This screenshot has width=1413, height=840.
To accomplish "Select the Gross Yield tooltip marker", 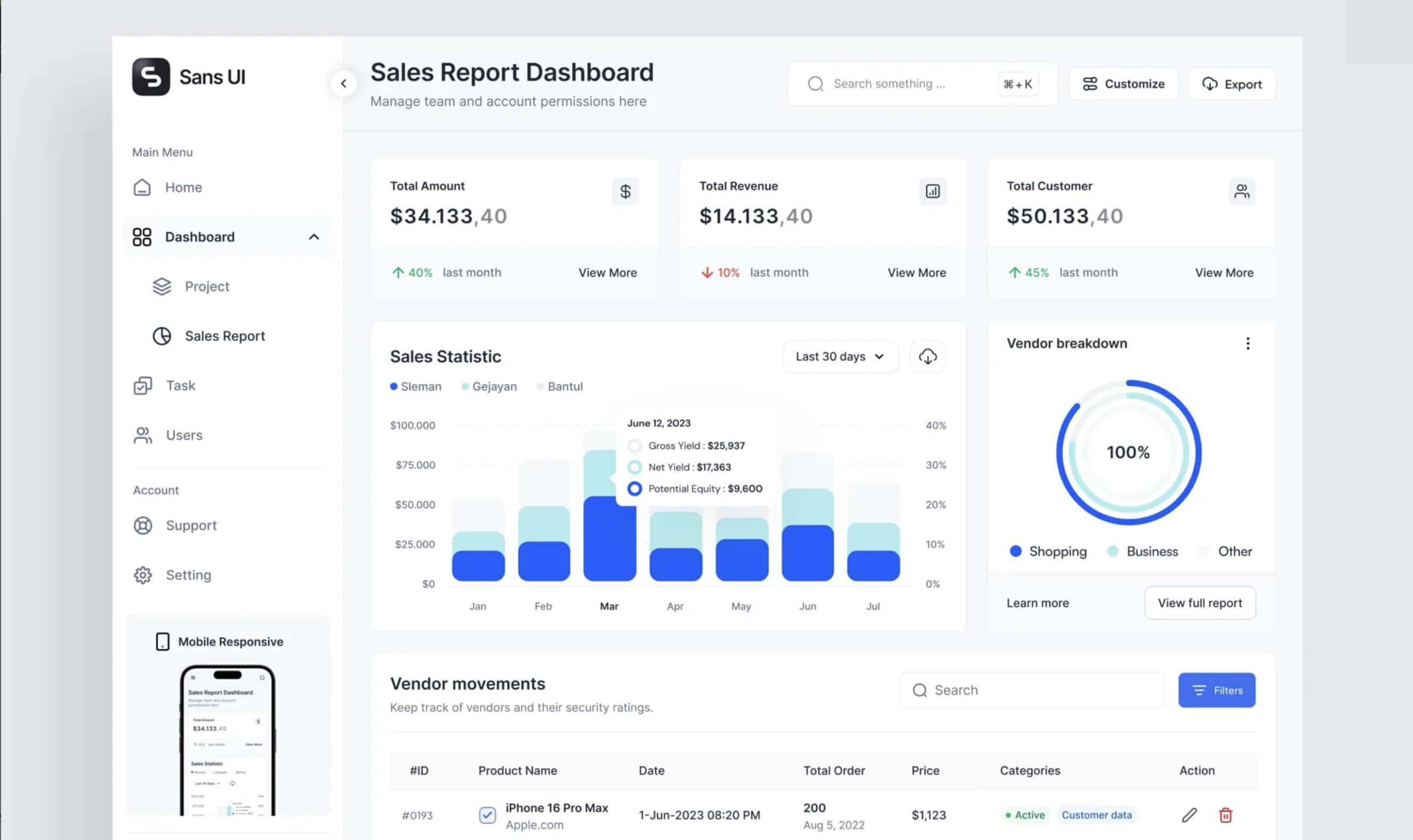I will 635,446.
